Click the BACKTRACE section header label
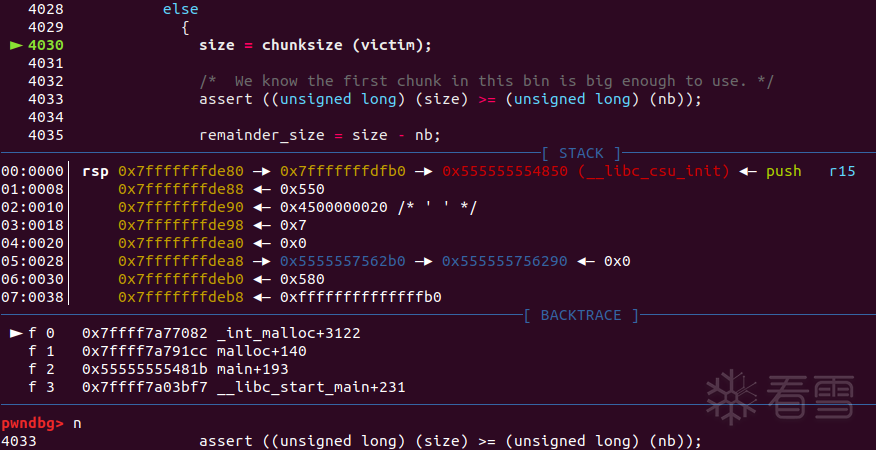Screen dimensions: 876x450 pyautogui.click(x=580, y=315)
